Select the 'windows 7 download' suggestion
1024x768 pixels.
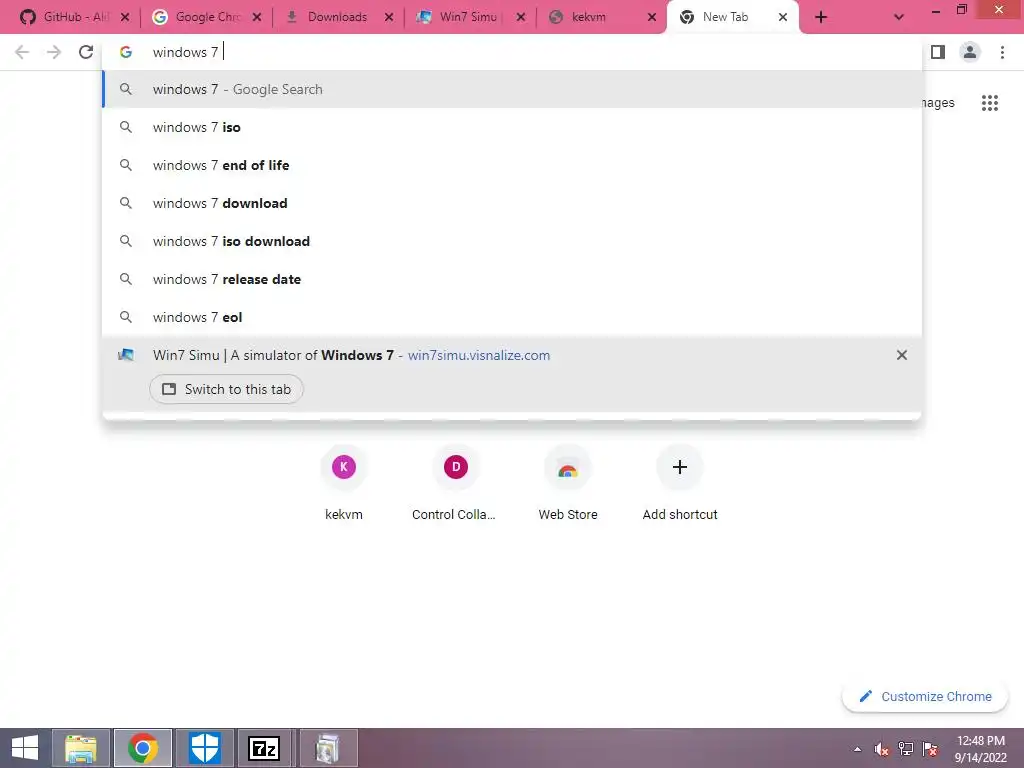tap(512, 203)
